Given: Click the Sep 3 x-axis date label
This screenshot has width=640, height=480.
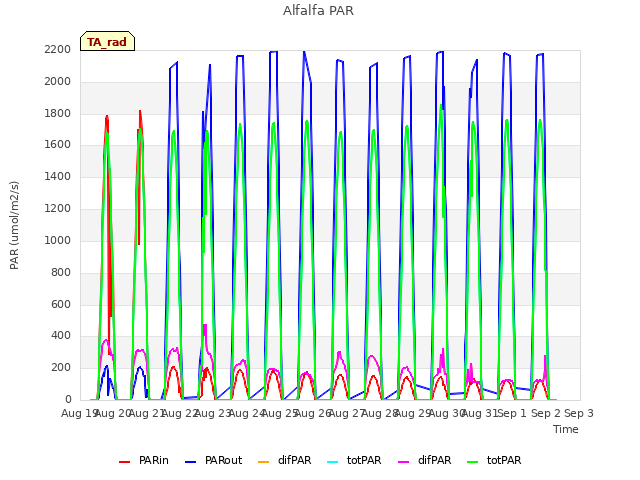Looking at the screenshot, I should click(579, 413).
